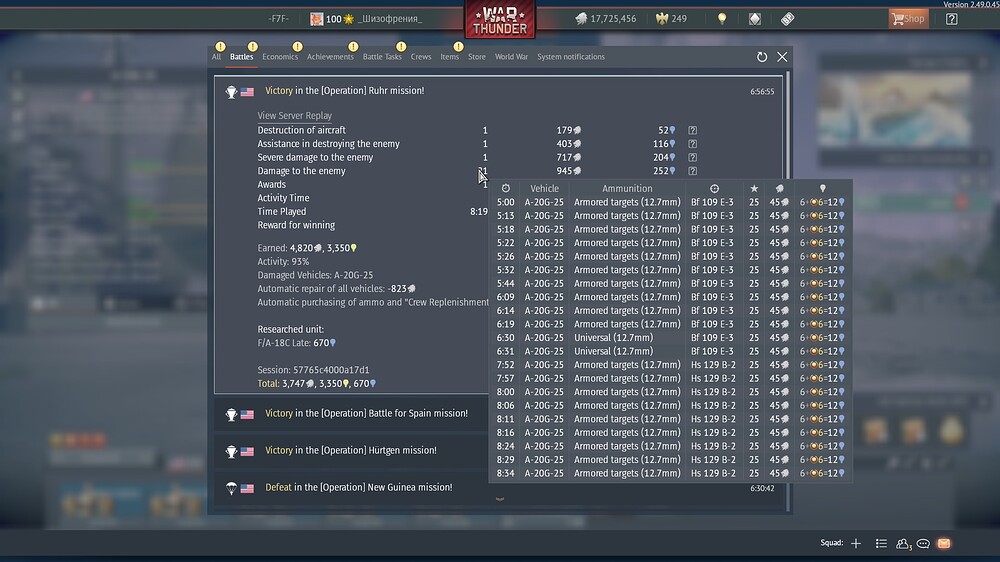Image resolution: width=1000 pixels, height=562 pixels.
Task: Open the squad contacts people icon
Action: (903, 543)
